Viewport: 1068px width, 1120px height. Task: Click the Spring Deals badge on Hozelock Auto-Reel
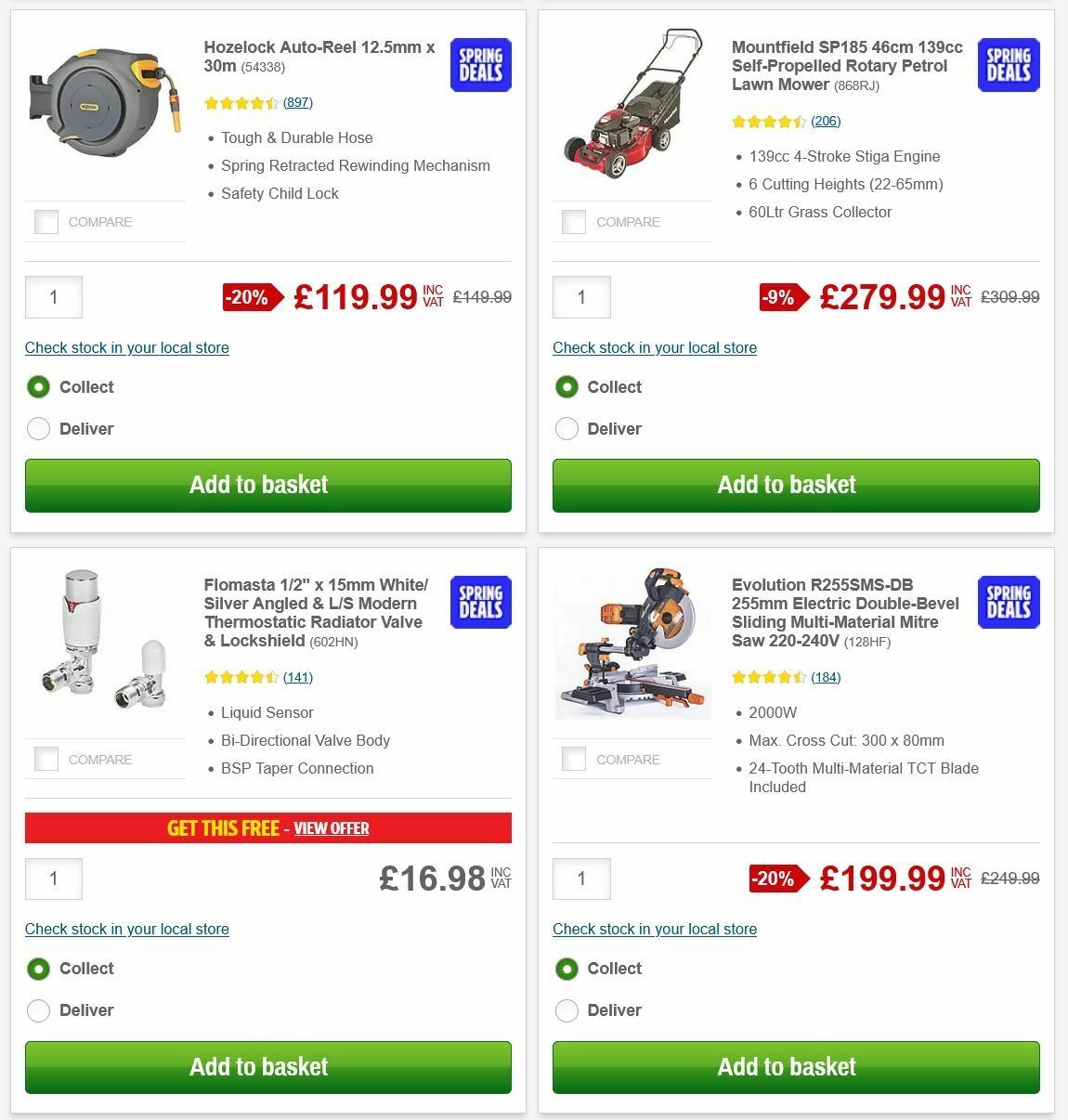pyautogui.click(x=480, y=65)
